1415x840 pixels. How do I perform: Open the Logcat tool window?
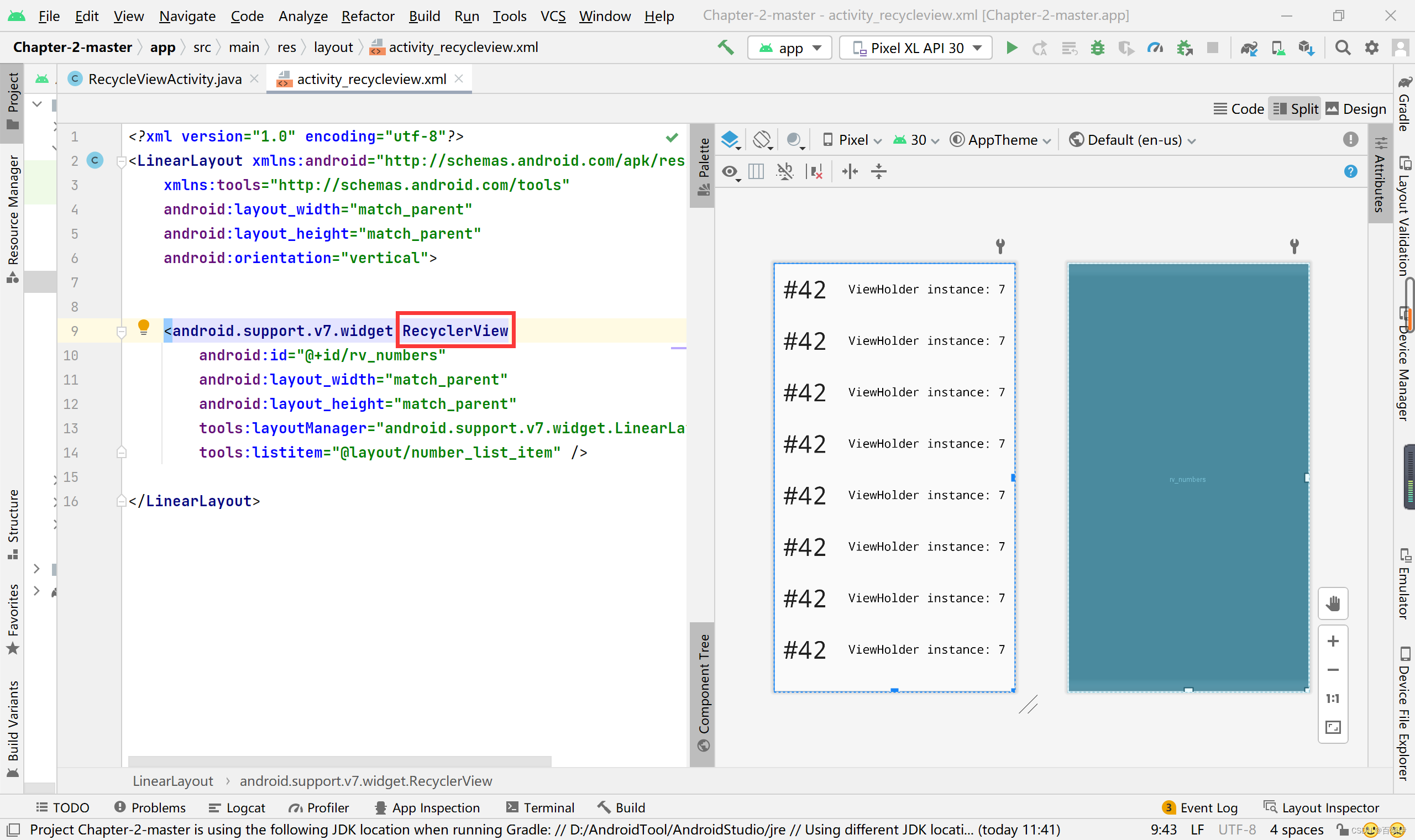(237, 808)
